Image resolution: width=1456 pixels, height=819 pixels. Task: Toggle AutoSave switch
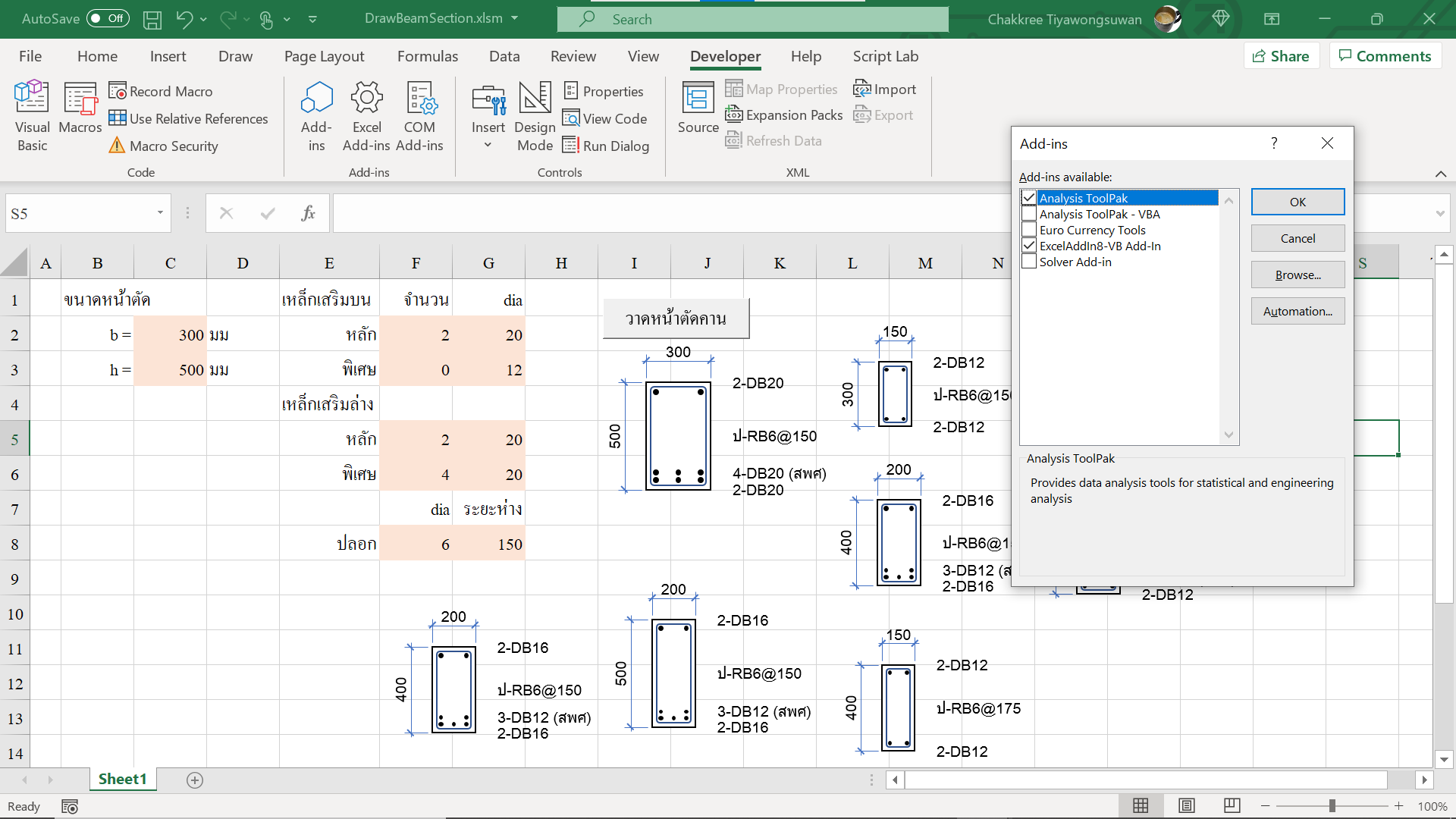pyautogui.click(x=108, y=18)
